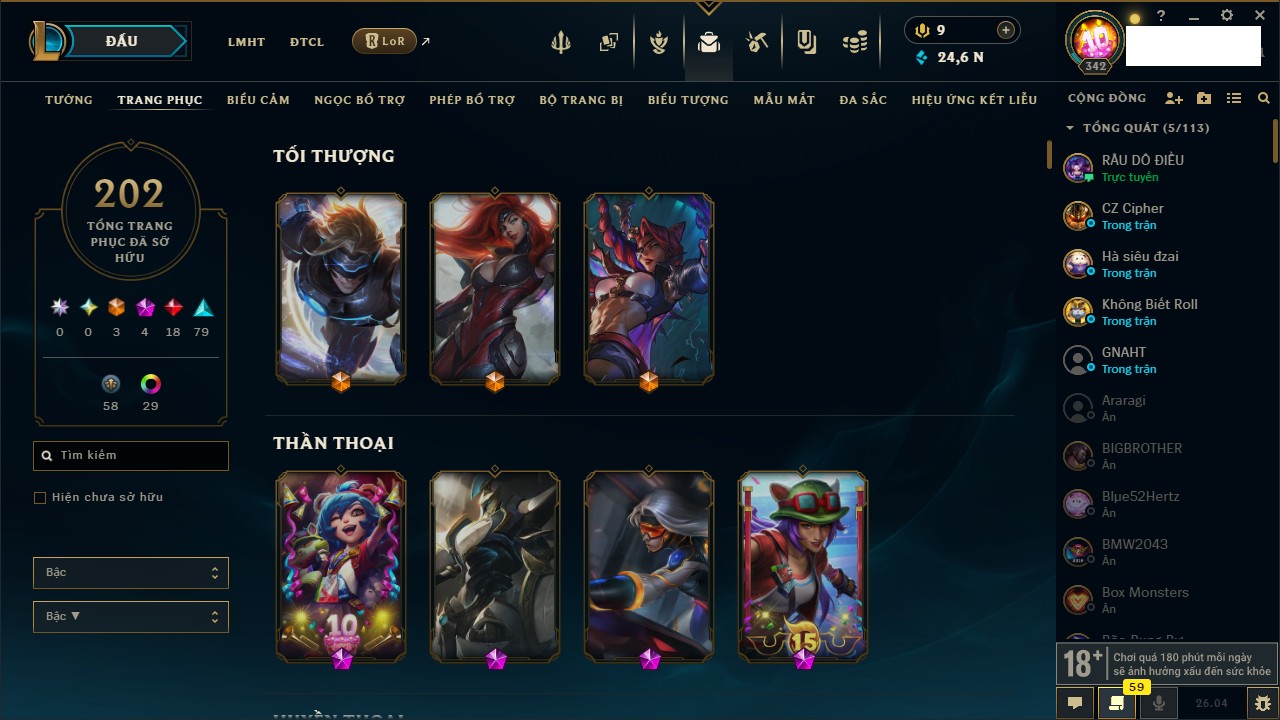Open the Hextech Crafting hammer icon
Image resolution: width=1280 pixels, height=720 pixels.
coord(757,42)
